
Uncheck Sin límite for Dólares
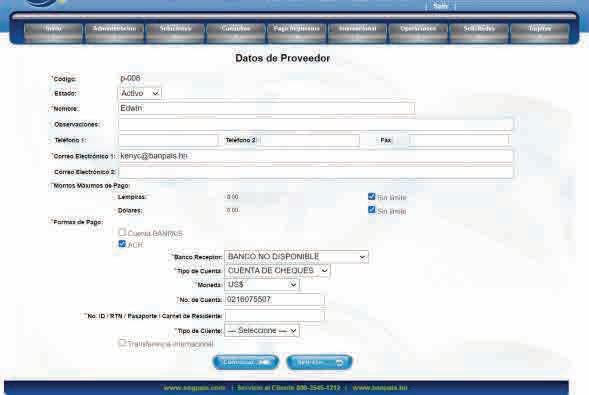[372, 210]
